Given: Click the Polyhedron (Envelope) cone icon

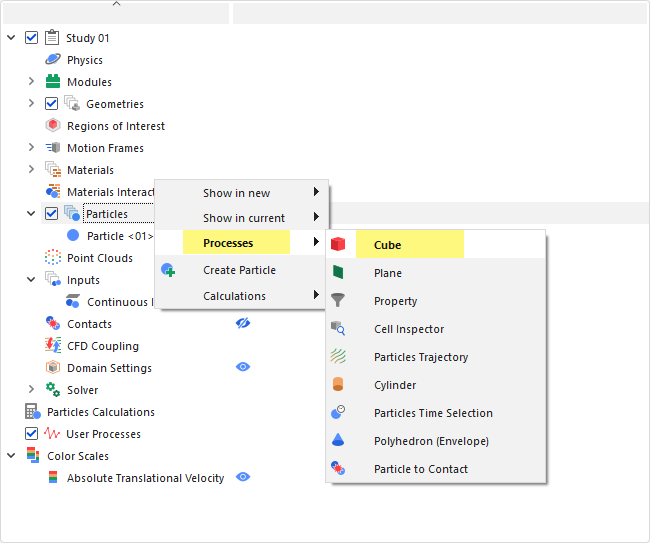Looking at the screenshot, I should click(338, 441).
